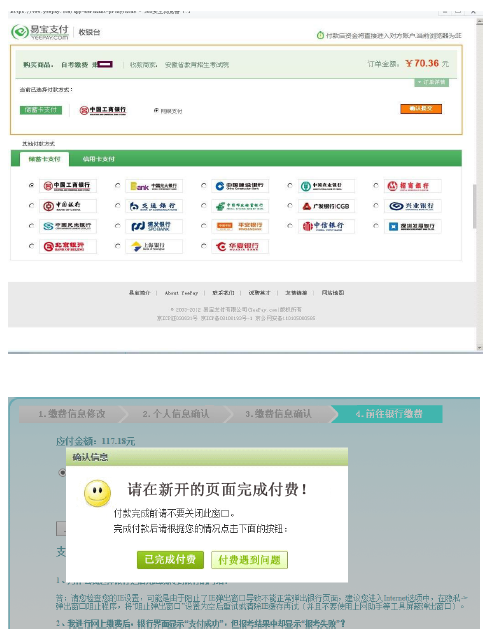Open the 友情链接 footer link
491x633 pixels.
[296, 293]
